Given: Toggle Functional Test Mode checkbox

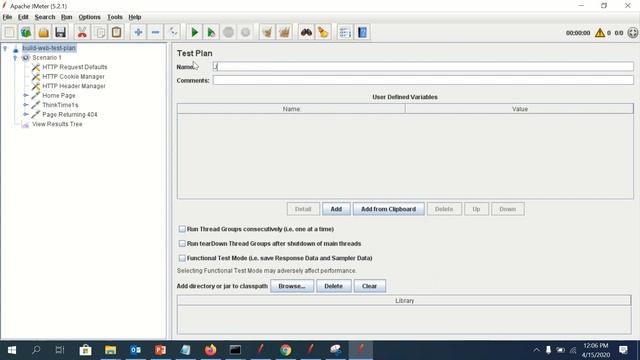Looking at the screenshot, I should pyautogui.click(x=182, y=258).
